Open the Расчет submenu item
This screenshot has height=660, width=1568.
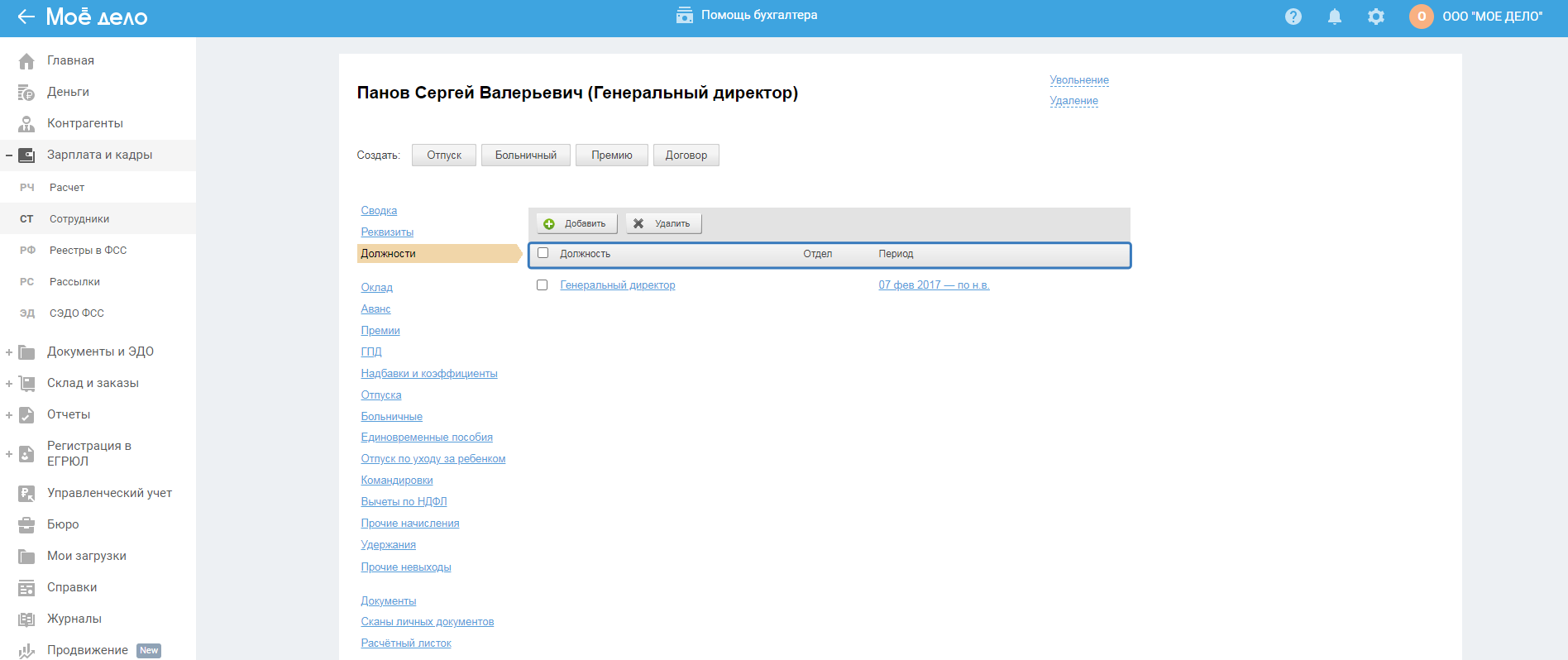pos(98,188)
